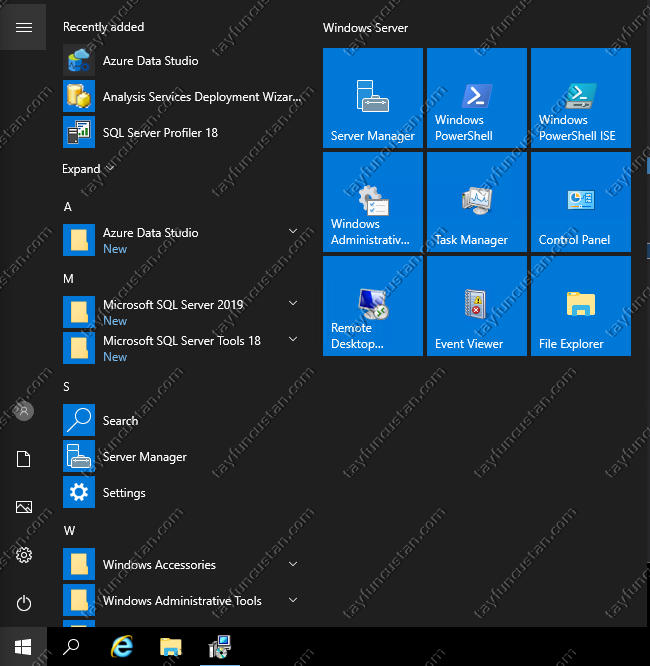Open Settings from the app list
650x666 pixels.
coord(183,493)
